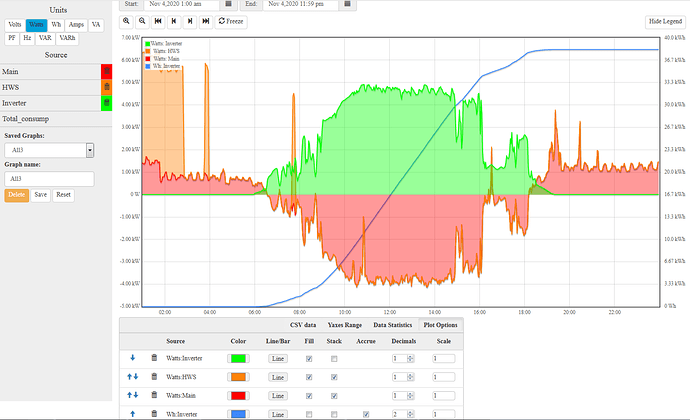Toggle Accrue for Wh:Inverter
This screenshot has height=420, width=690.
[x=366, y=414]
